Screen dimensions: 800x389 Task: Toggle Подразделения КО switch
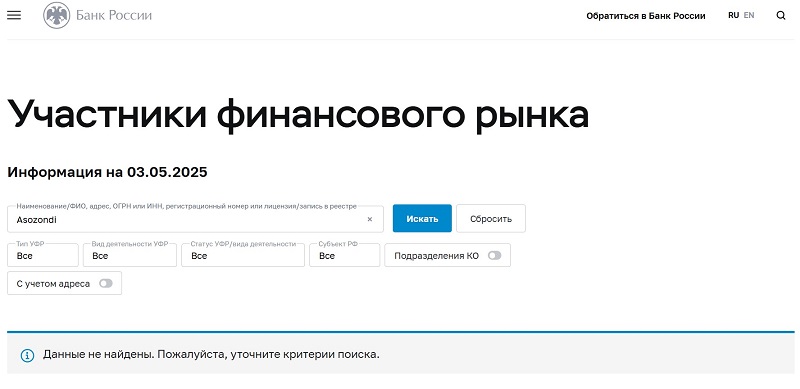pos(494,256)
